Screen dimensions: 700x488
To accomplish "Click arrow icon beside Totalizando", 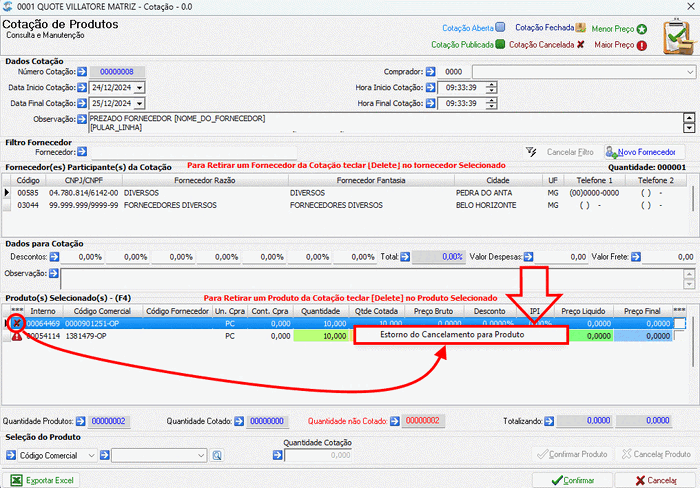I will [x=549, y=421].
